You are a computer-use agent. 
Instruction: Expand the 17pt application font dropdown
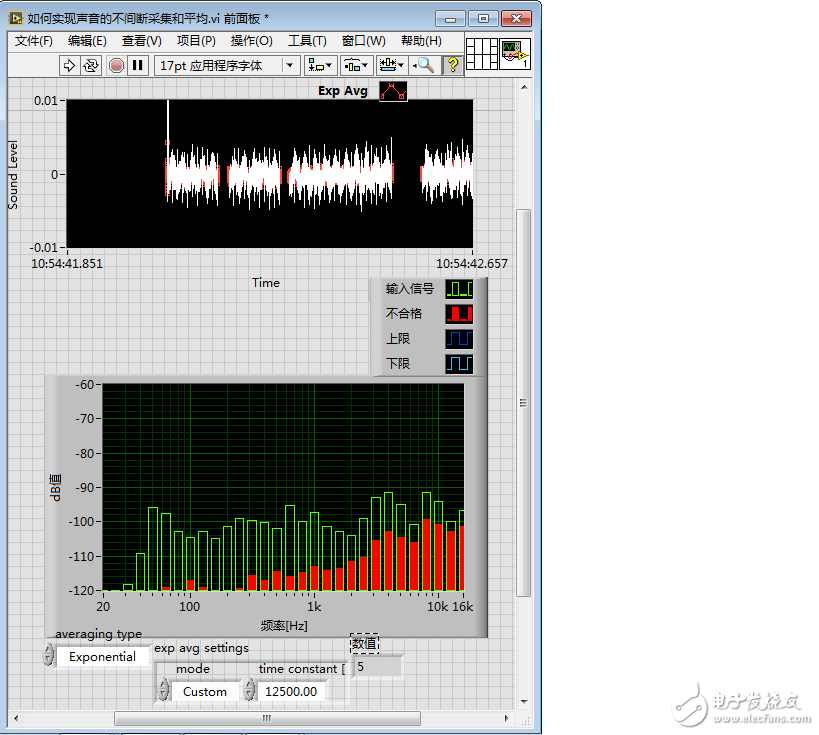click(228, 65)
